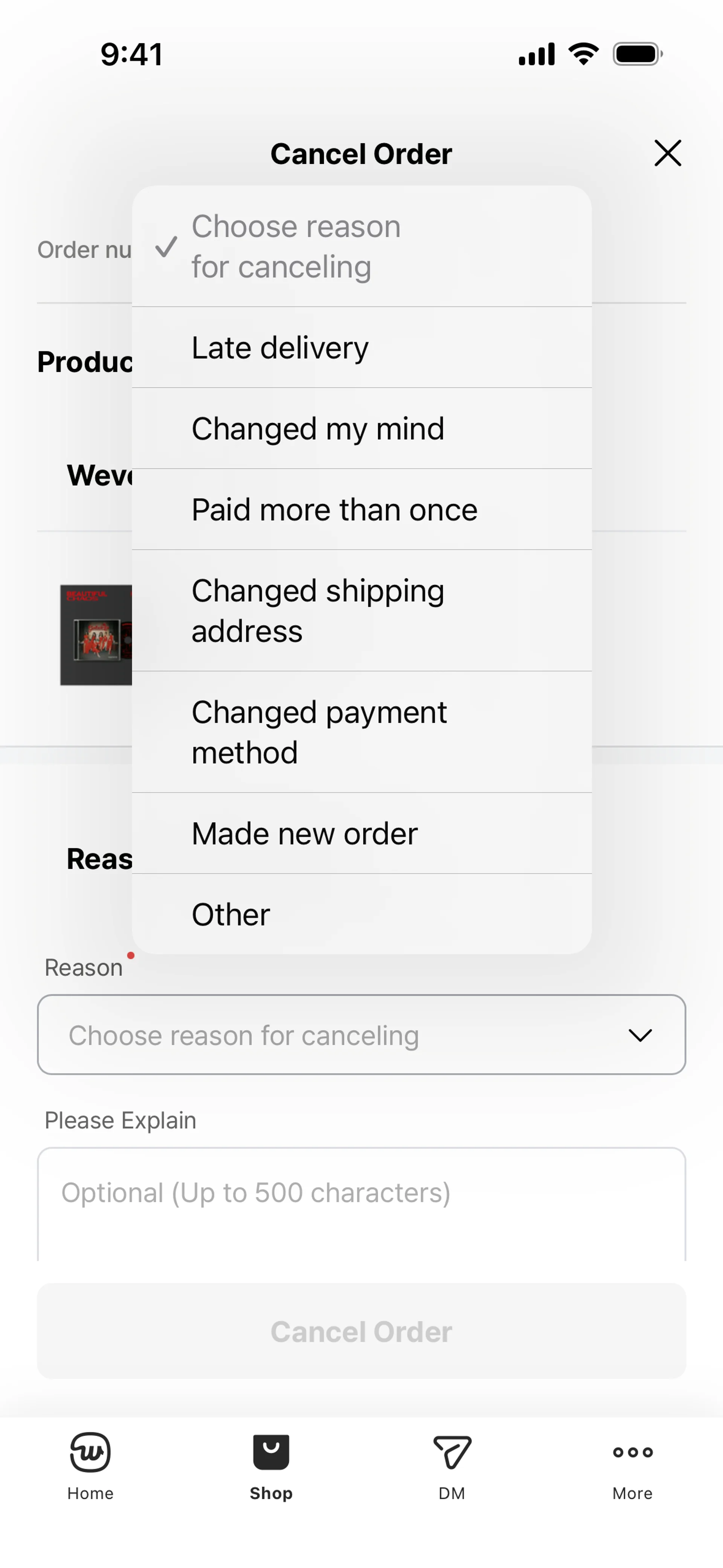Tap the Wi-Fi status icon
Screen dimensions: 723x1568
click(x=583, y=54)
